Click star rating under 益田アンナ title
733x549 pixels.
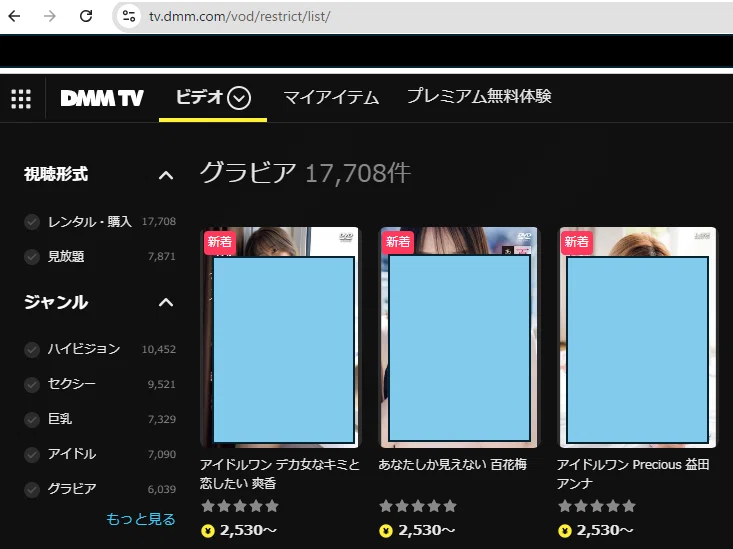(596, 506)
